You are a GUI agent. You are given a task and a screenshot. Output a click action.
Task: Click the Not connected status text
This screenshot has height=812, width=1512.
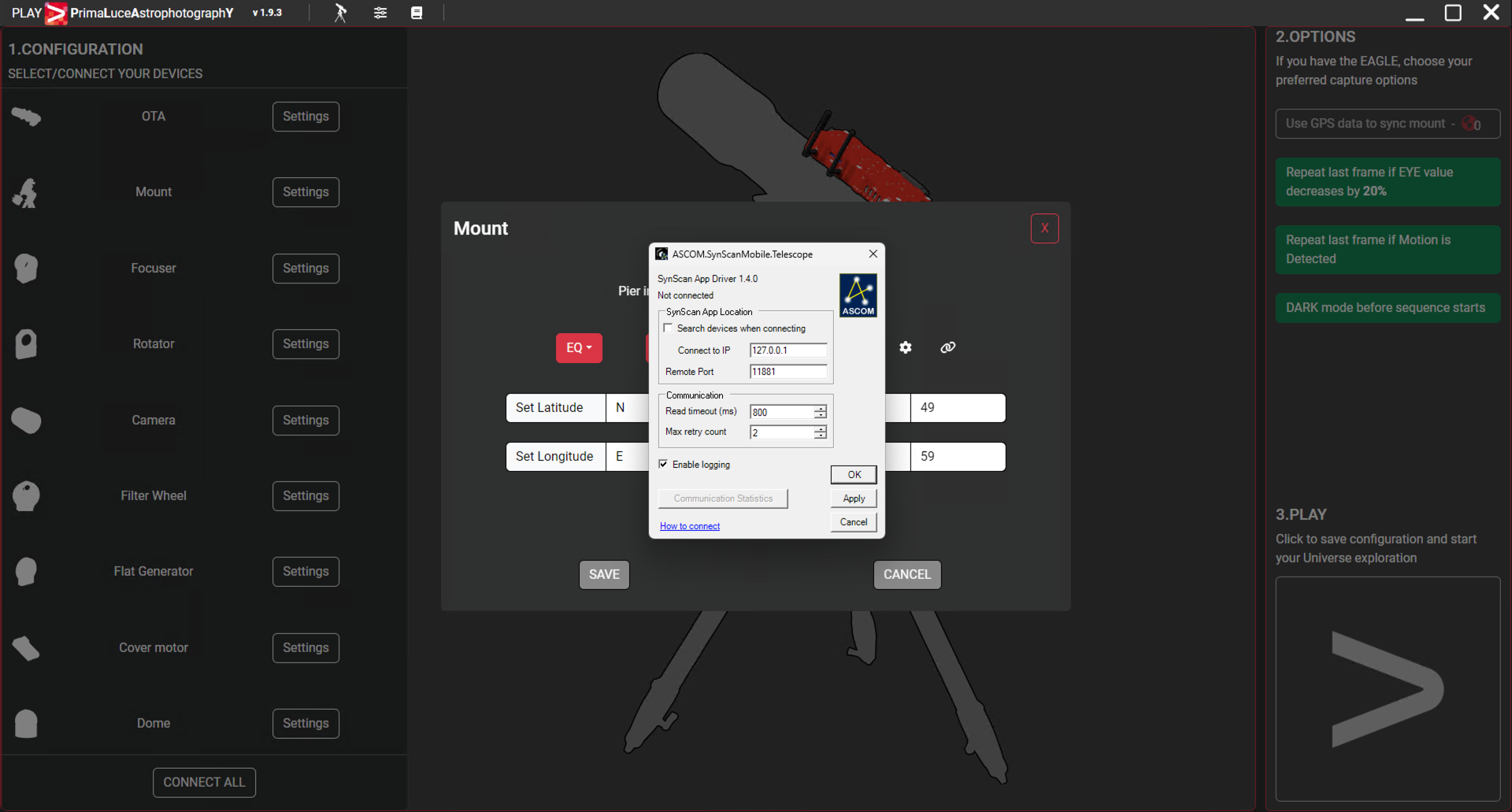click(685, 295)
